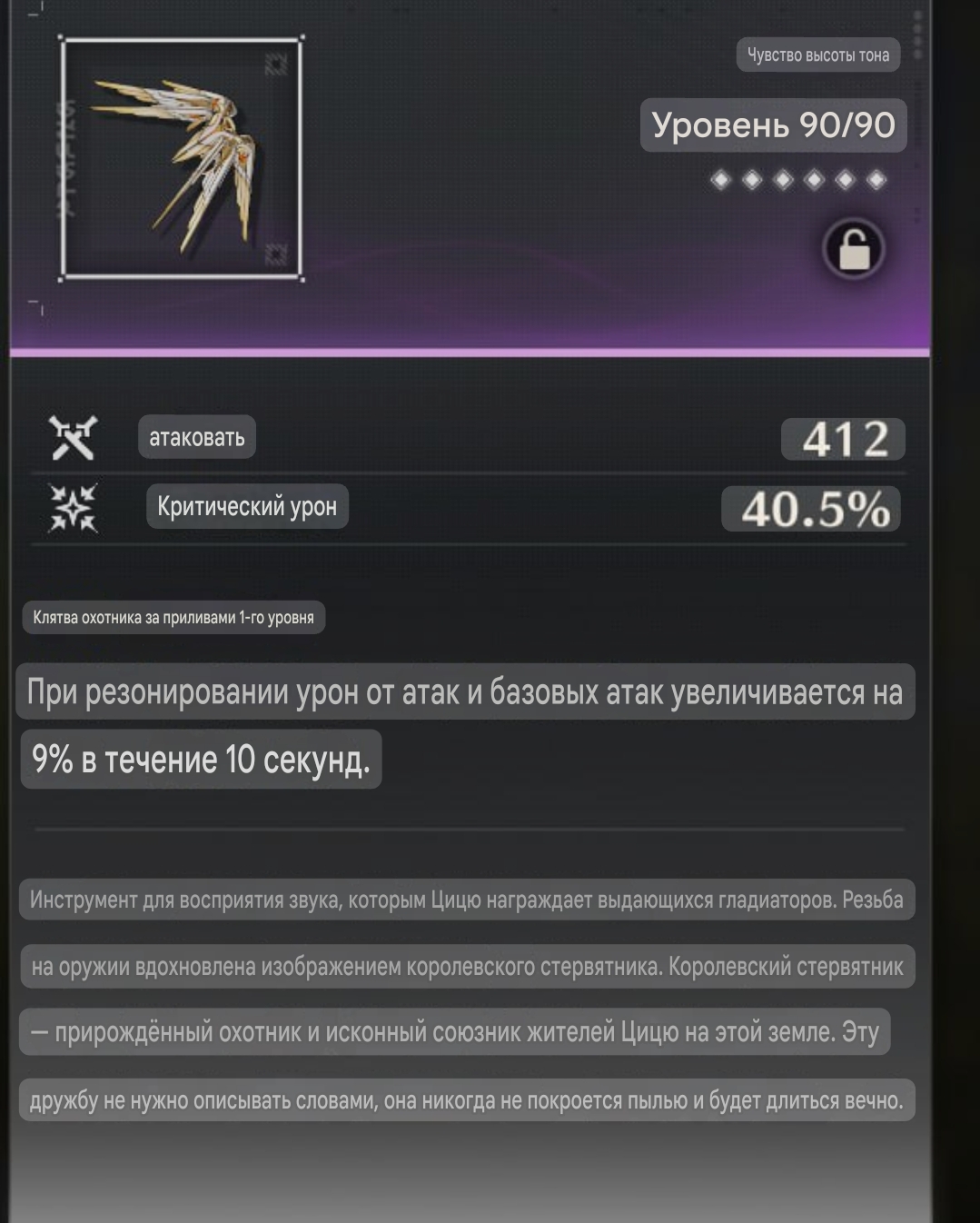Toggle the weapon lock icon
Screen dimensions: 980x1223
point(854,249)
